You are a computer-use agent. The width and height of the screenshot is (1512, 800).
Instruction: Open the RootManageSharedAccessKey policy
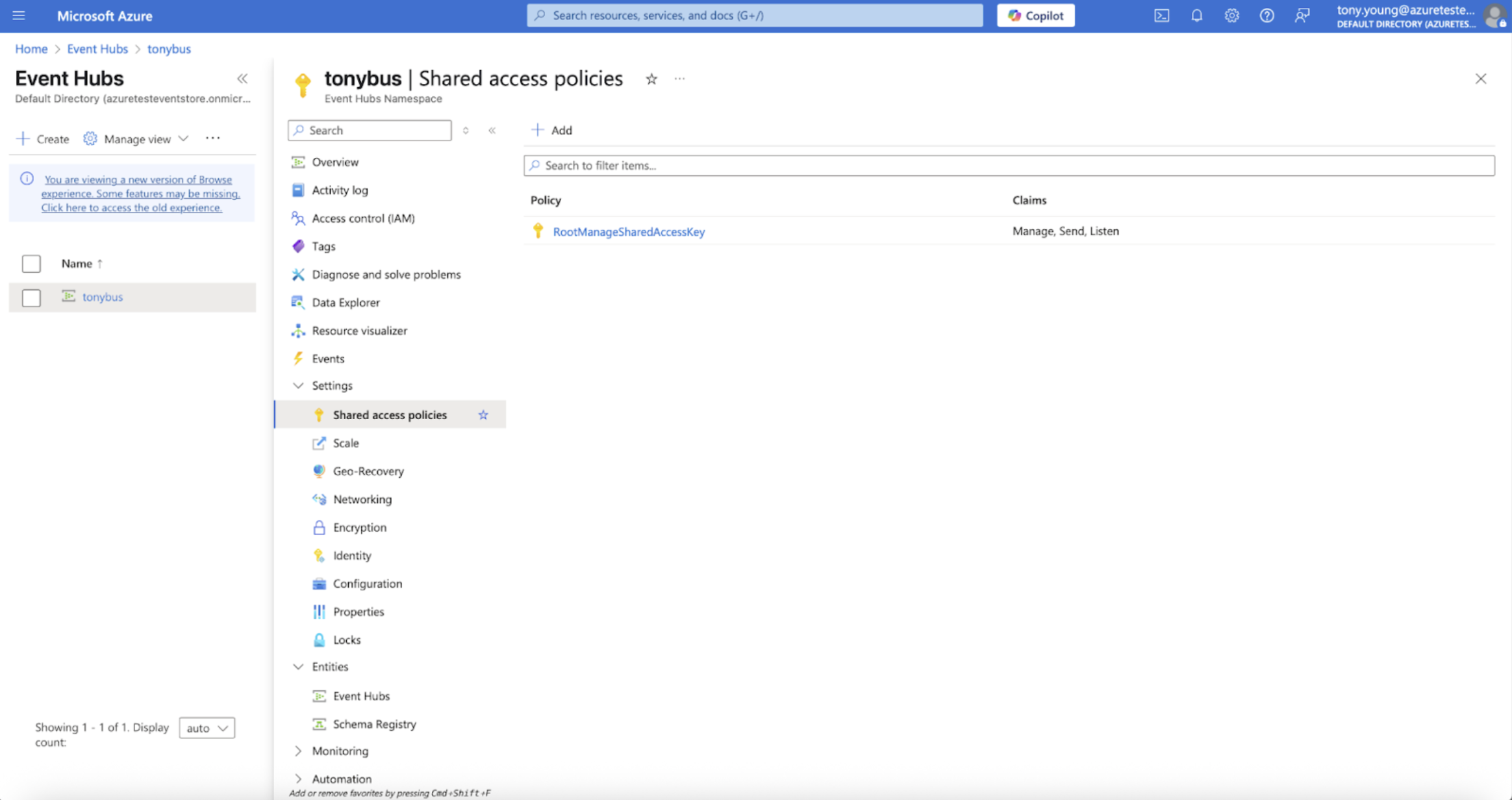(628, 231)
